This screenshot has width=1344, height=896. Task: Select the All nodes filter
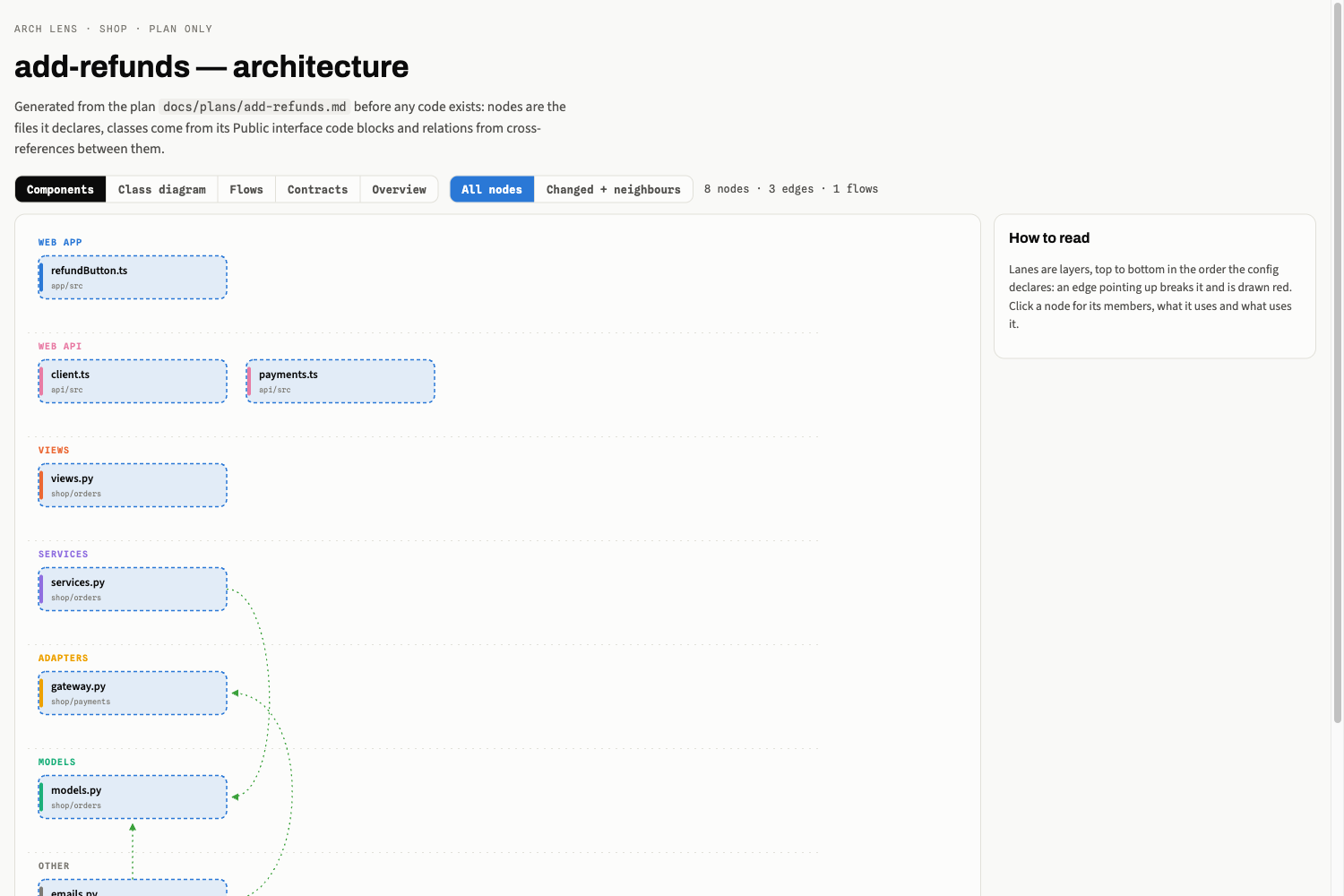pyautogui.click(x=492, y=189)
